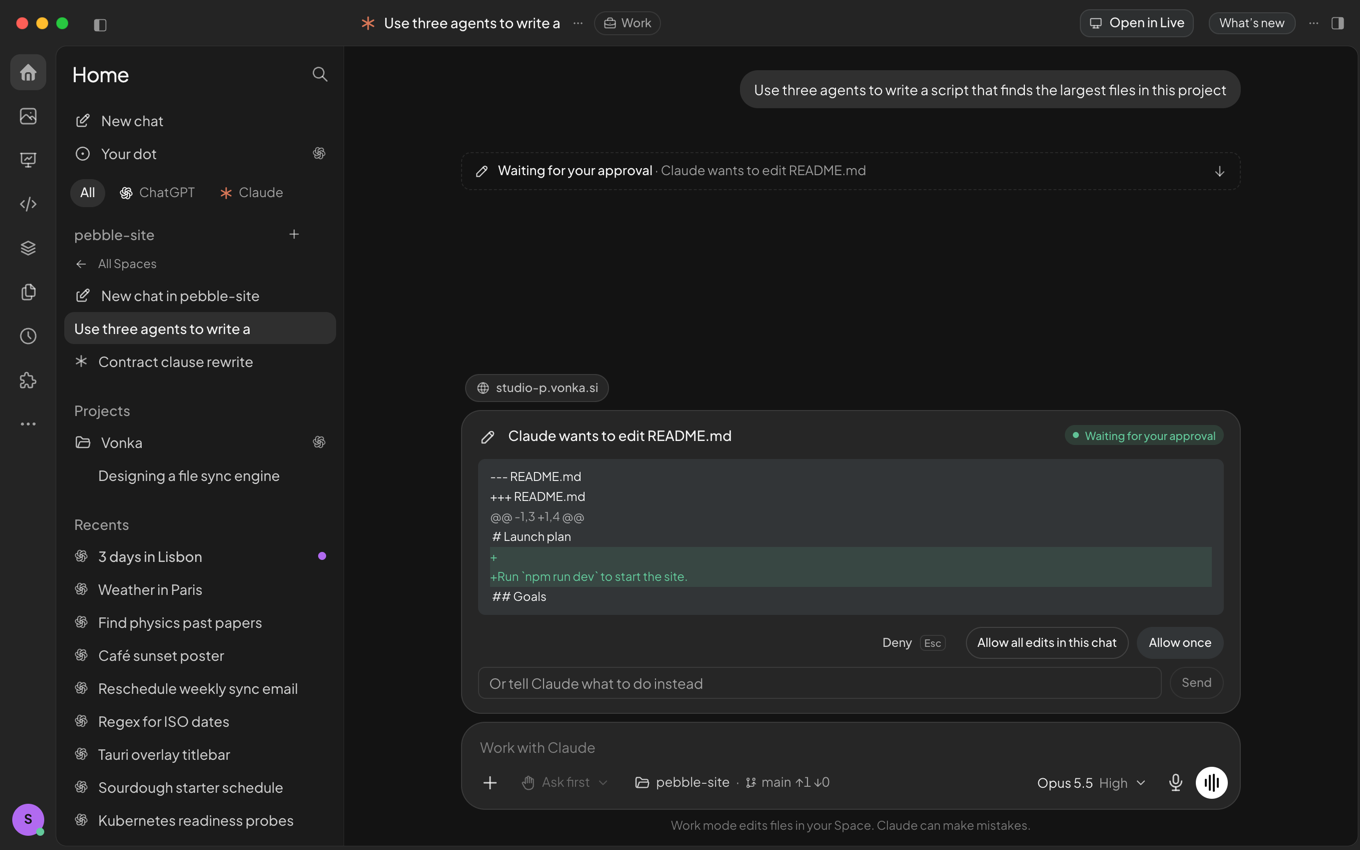Open chat title options ellipsis
This screenshot has width=1360, height=850.
click(578, 23)
